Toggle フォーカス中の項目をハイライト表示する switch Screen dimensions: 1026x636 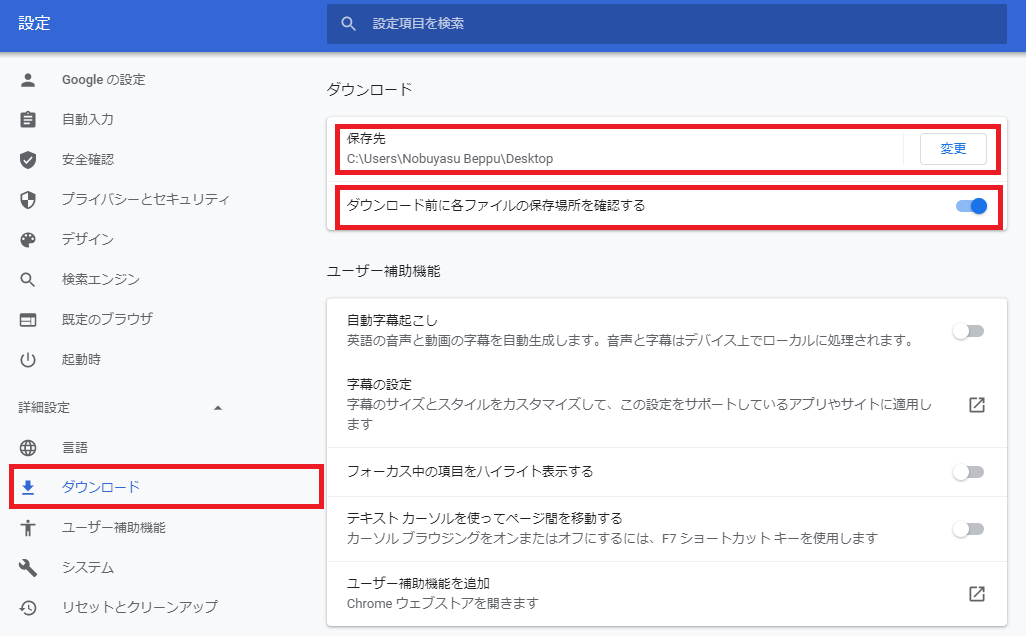[968, 471]
